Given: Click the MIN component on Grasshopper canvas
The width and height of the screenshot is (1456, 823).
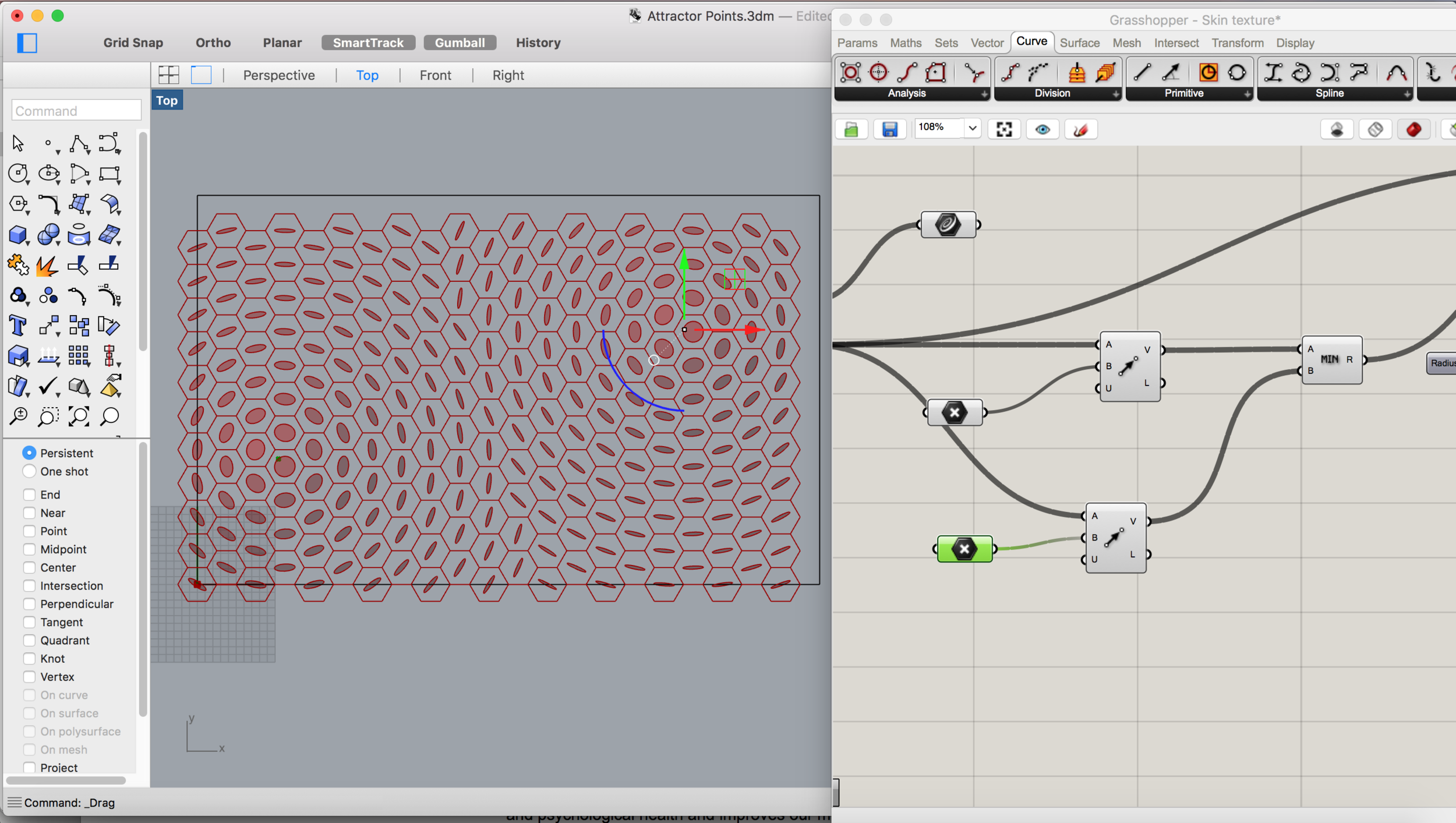Looking at the screenshot, I should click(1332, 359).
